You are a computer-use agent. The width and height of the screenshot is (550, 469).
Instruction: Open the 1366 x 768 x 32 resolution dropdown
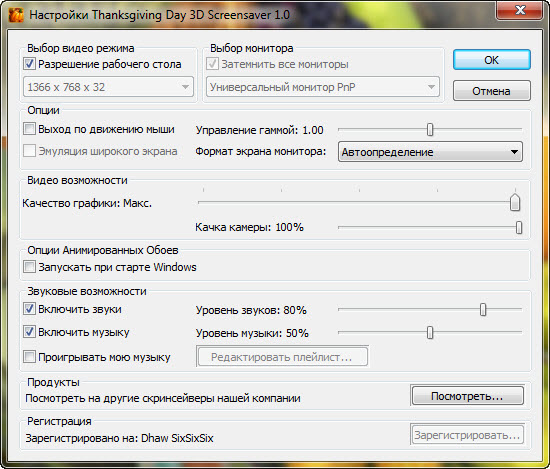[x=108, y=87]
